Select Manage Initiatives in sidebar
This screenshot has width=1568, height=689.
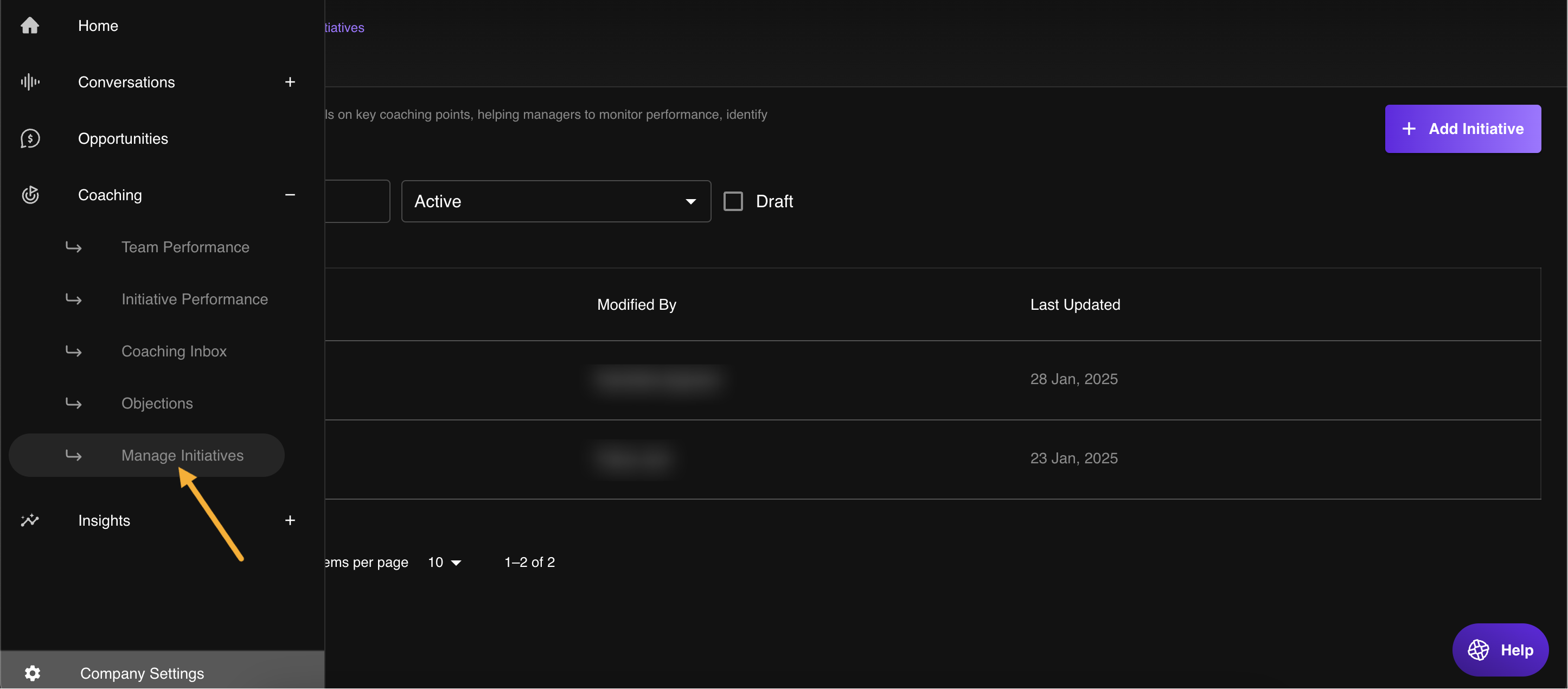coord(182,455)
